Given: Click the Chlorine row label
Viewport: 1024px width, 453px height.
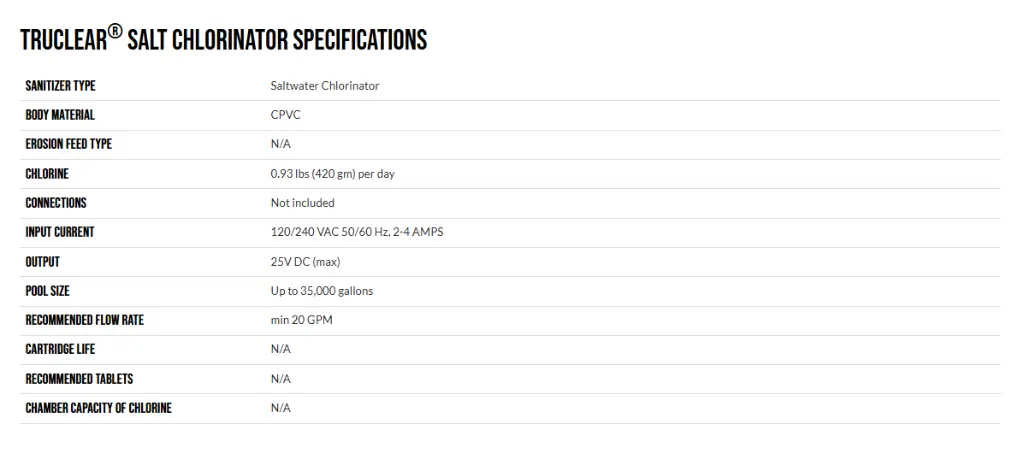Looking at the screenshot, I should [47, 174].
